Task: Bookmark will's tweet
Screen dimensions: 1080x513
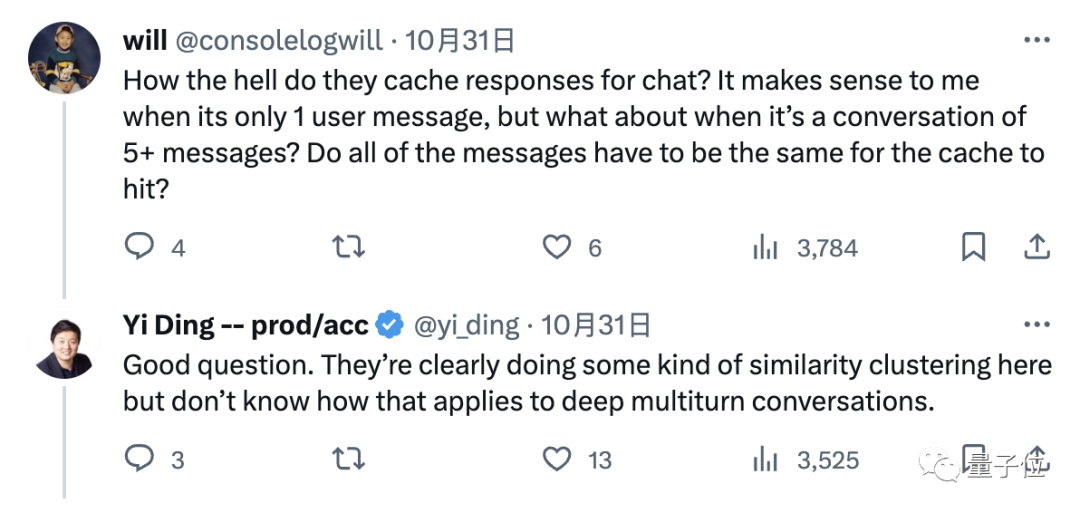Action: pyautogui.click(x=973, y=247)
